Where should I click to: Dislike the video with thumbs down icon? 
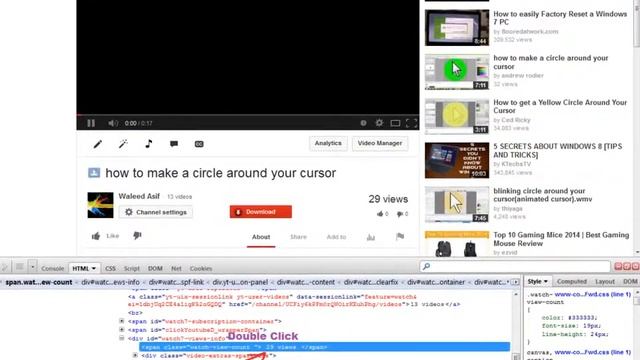[137, 236]
